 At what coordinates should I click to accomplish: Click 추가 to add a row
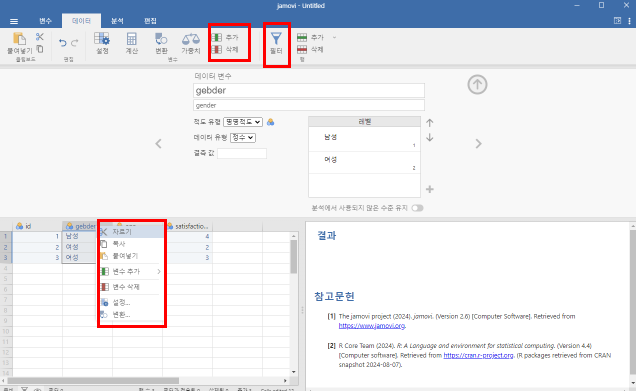click(x=311, y=37)
